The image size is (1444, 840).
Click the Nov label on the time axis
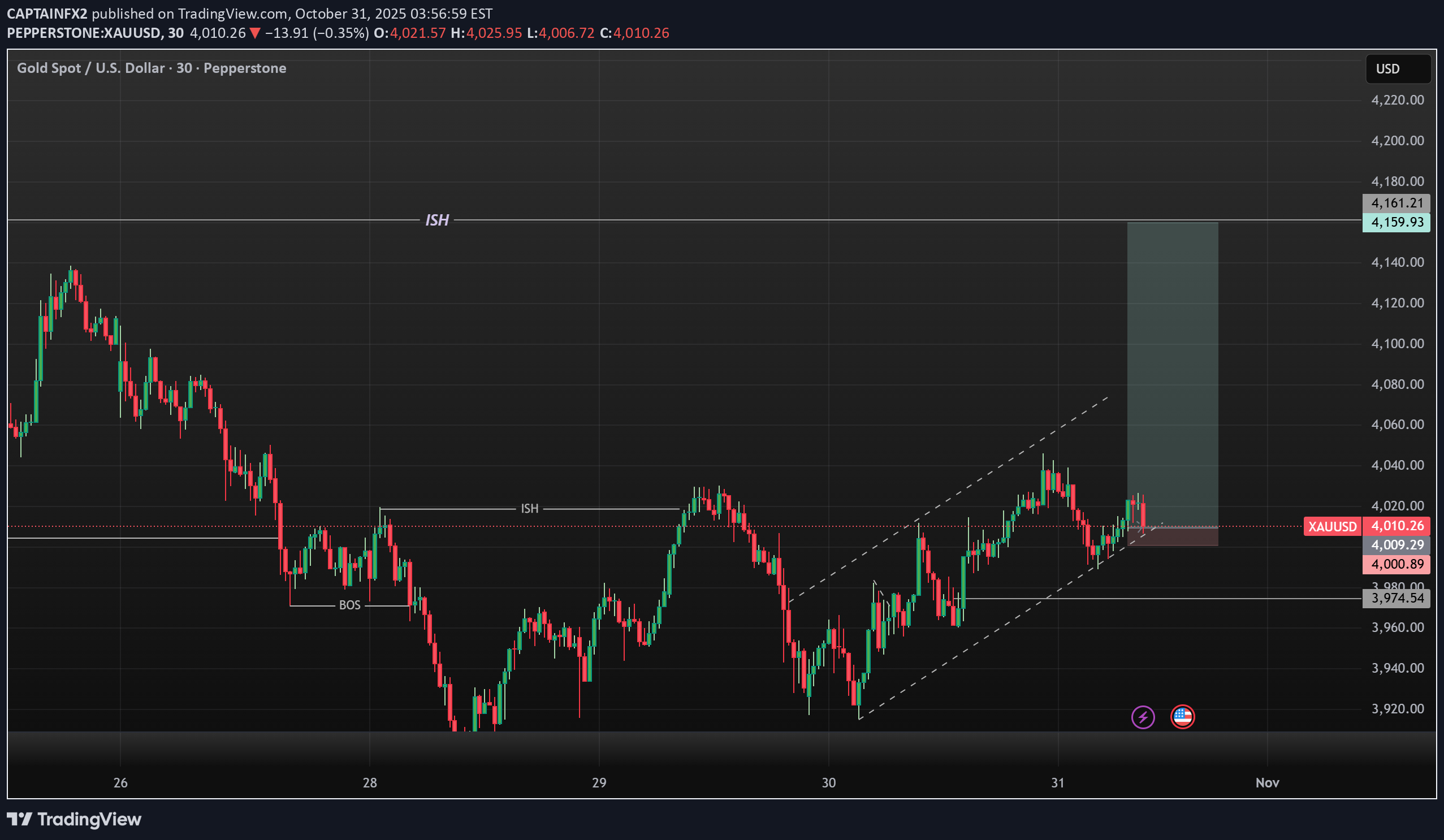coord(1267,782)
